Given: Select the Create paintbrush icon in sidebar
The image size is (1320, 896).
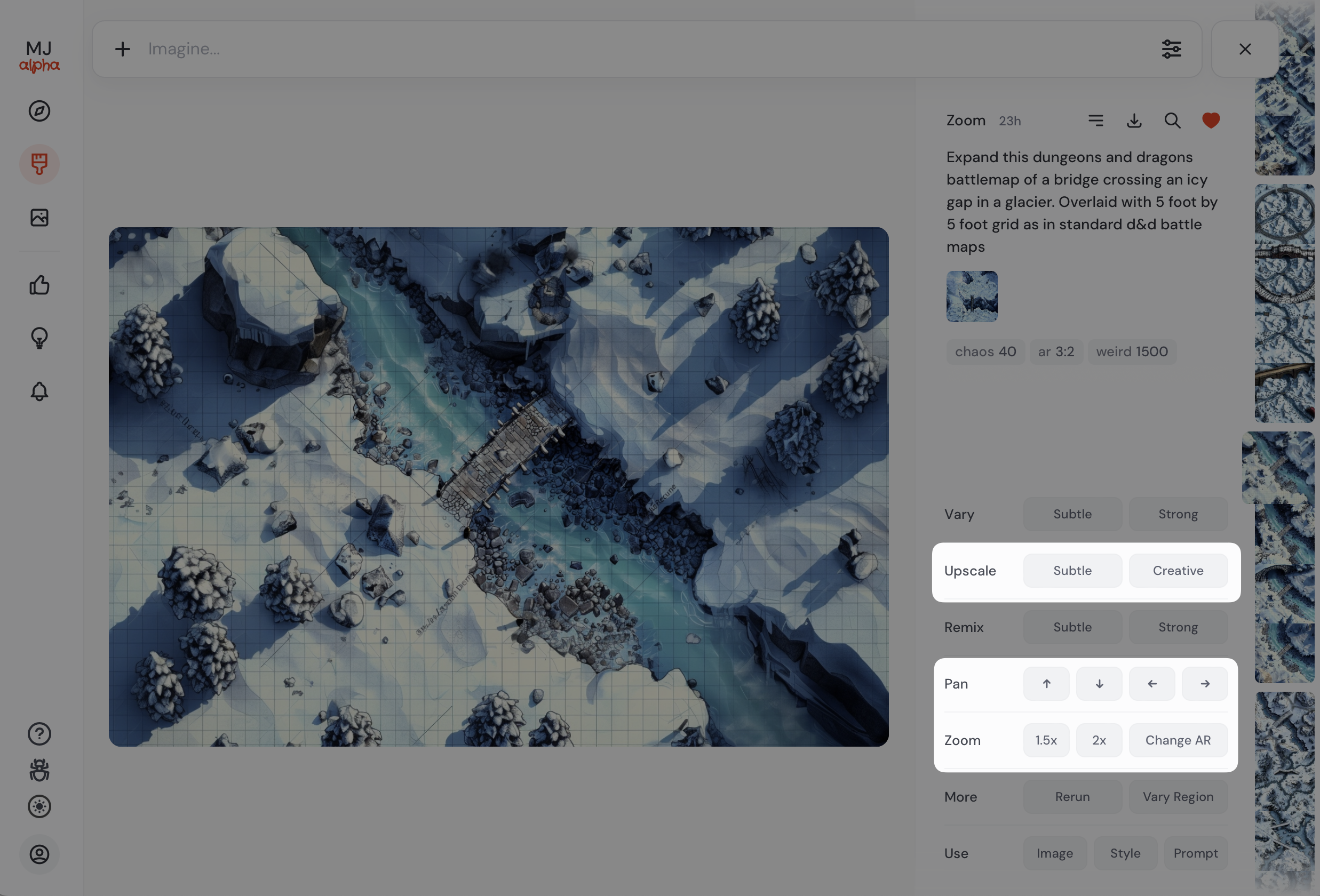Looking at the screenshot, I should (39, 164).
